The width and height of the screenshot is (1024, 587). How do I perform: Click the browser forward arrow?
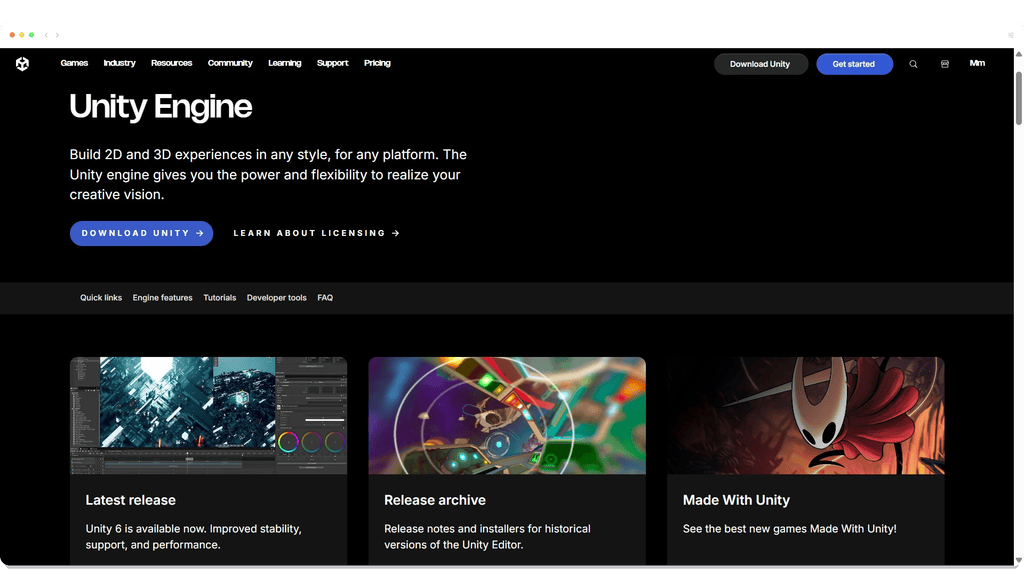(57, 35)
